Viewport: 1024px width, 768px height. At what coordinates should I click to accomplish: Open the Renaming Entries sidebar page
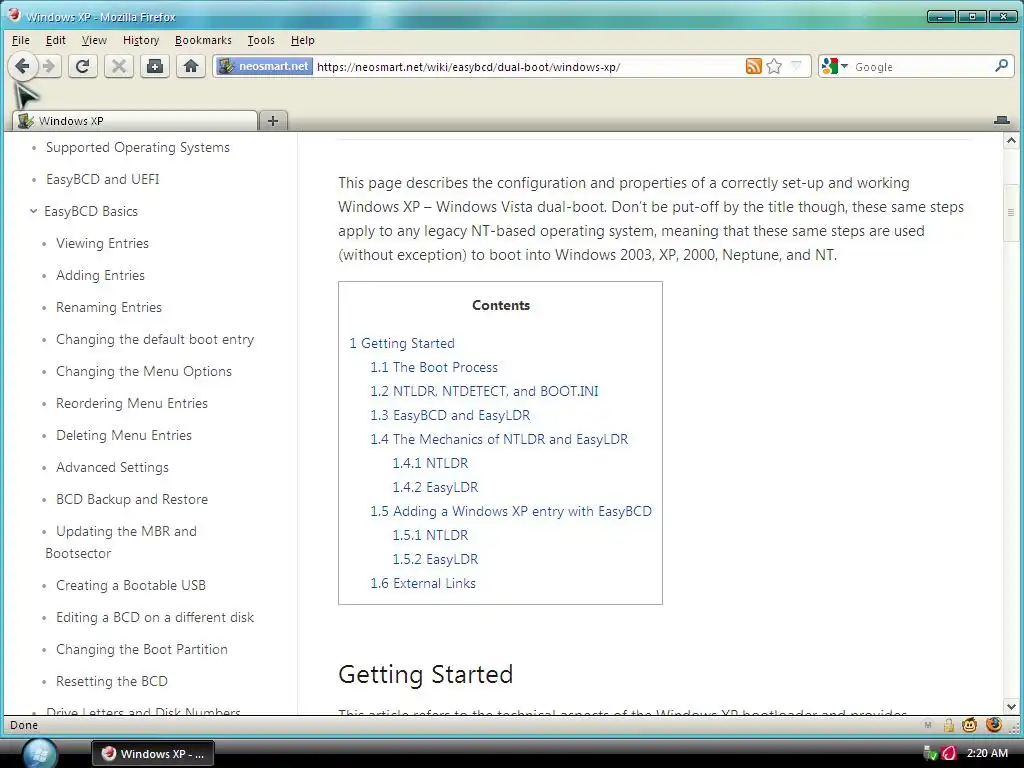[109, 307]
